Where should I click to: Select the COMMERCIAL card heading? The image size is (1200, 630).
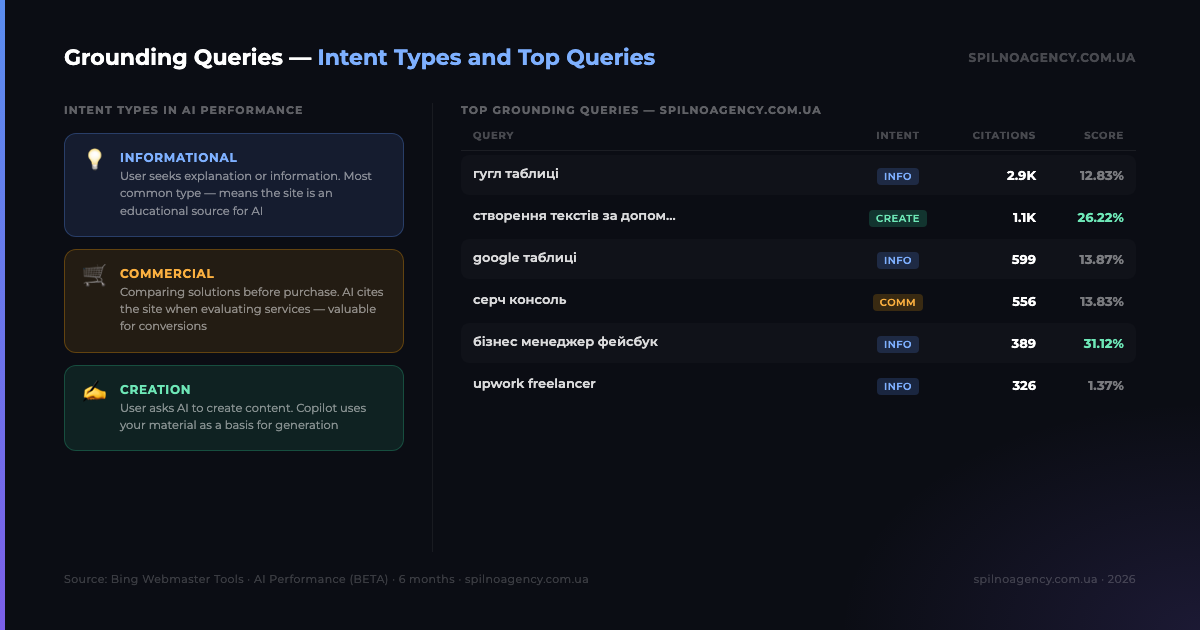(x=167, y=274)
